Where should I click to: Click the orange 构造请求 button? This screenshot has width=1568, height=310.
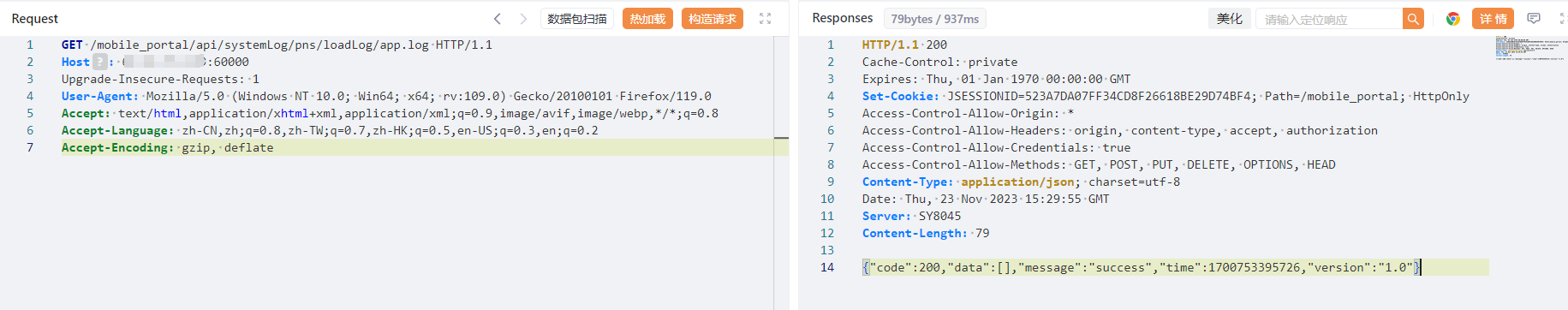pos(712,19)
